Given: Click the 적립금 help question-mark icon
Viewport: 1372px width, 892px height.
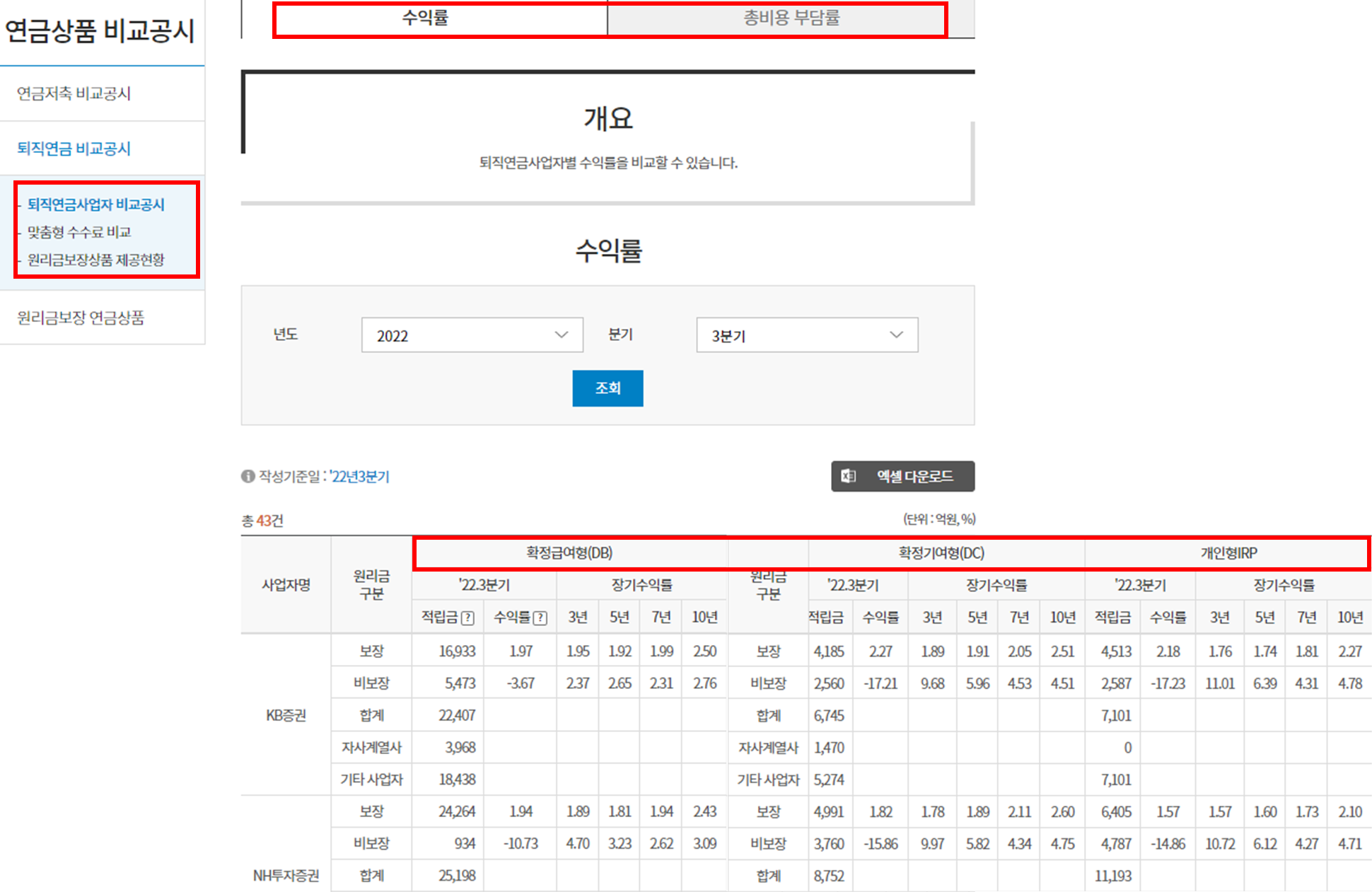Looking at the screenshot, I should [467, 618].
